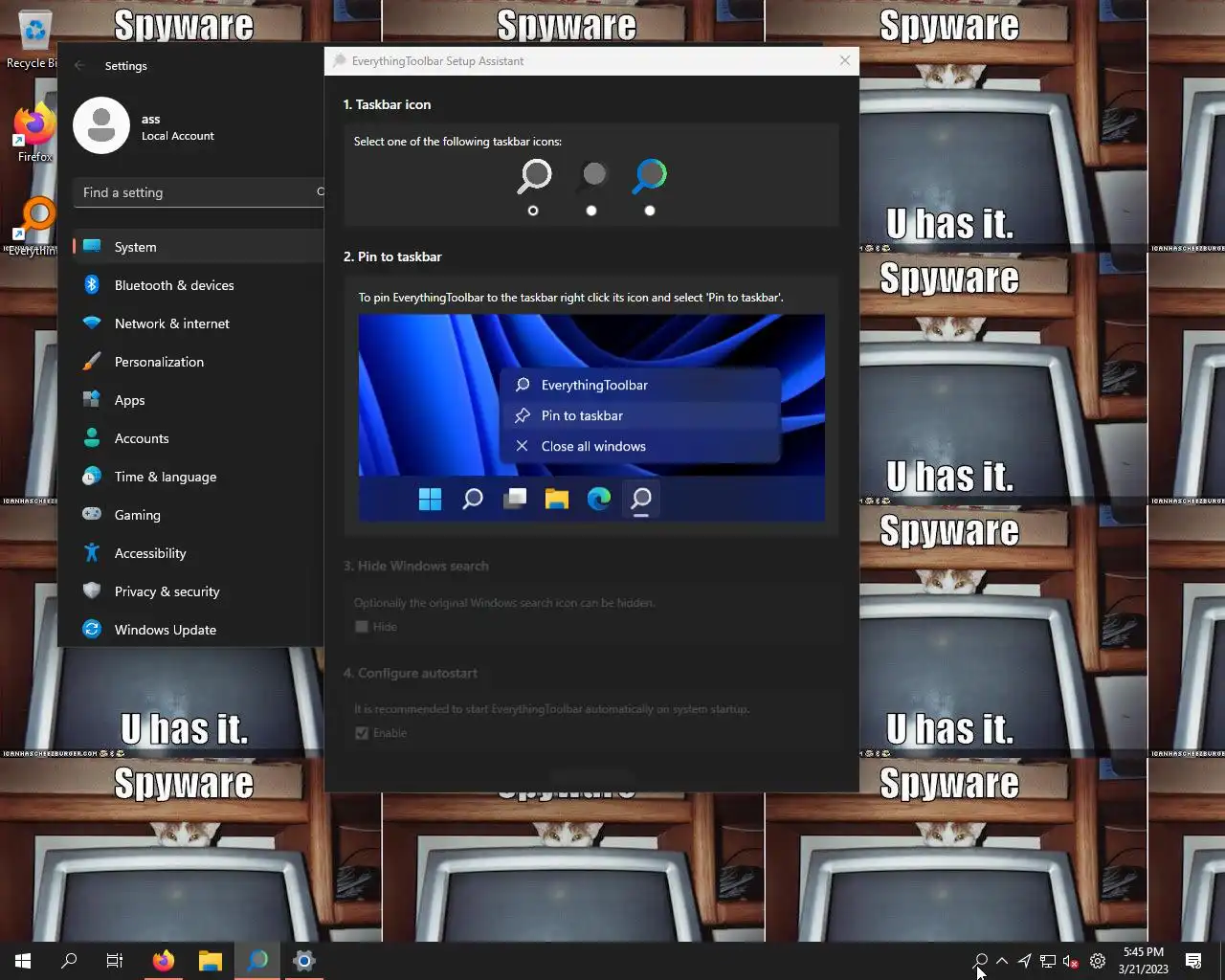This screenshot has width=1225, height=980.
Task: Open Gaming settings category
Action: click(199, 515)
